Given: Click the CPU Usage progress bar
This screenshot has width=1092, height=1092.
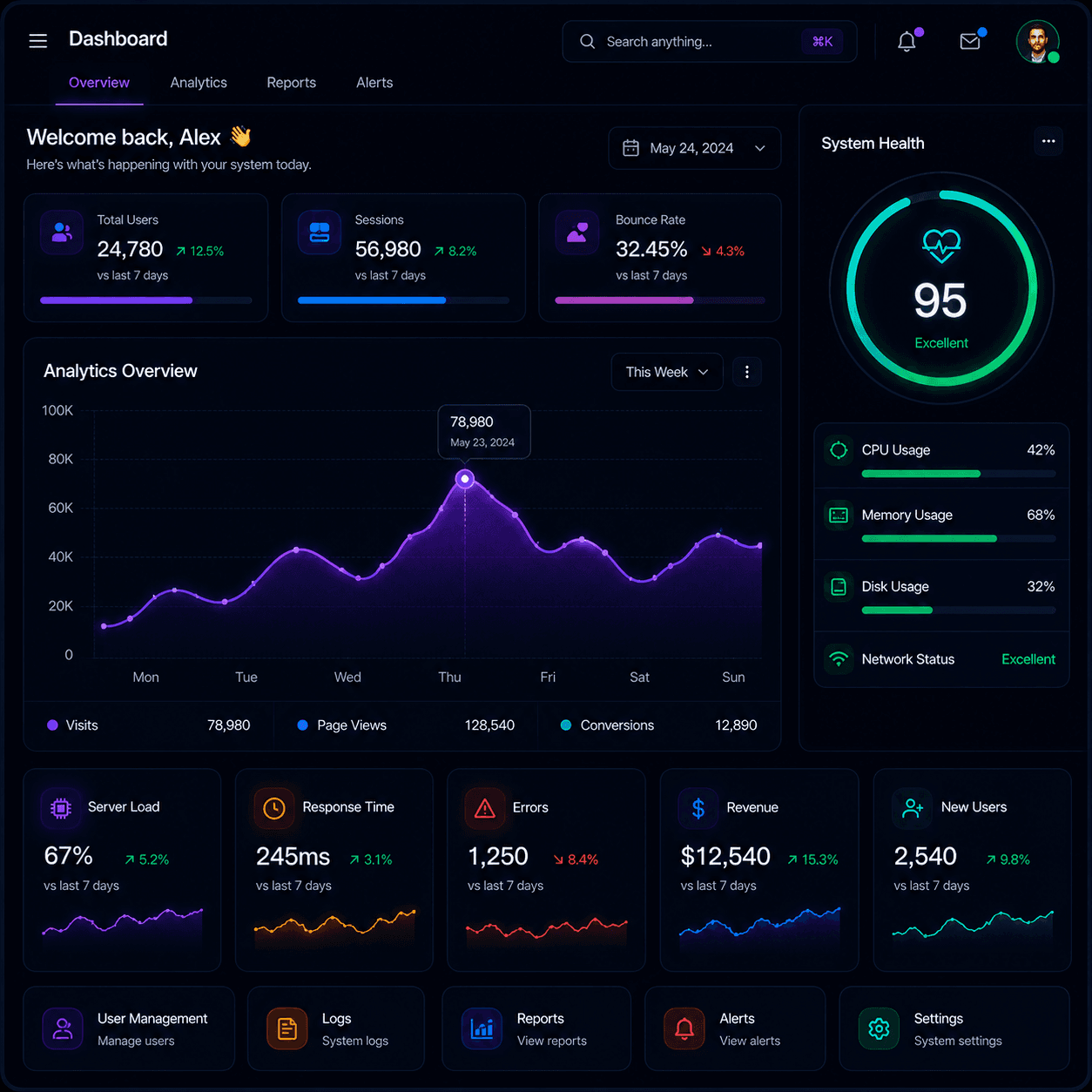Looking at the screenshot, I should tap(958, 474).
